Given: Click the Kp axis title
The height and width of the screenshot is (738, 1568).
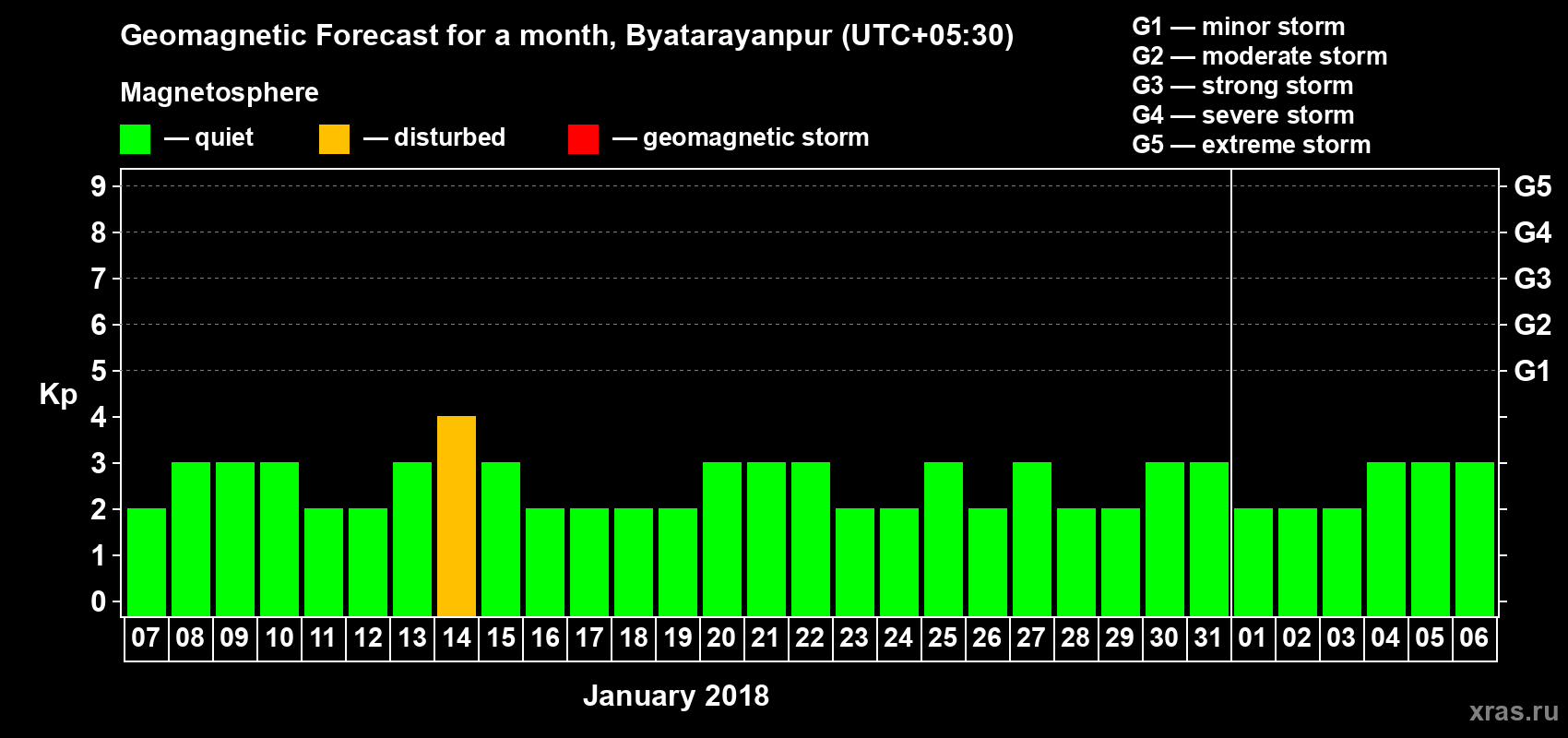Looking at the screenshot, I should 58,395.
